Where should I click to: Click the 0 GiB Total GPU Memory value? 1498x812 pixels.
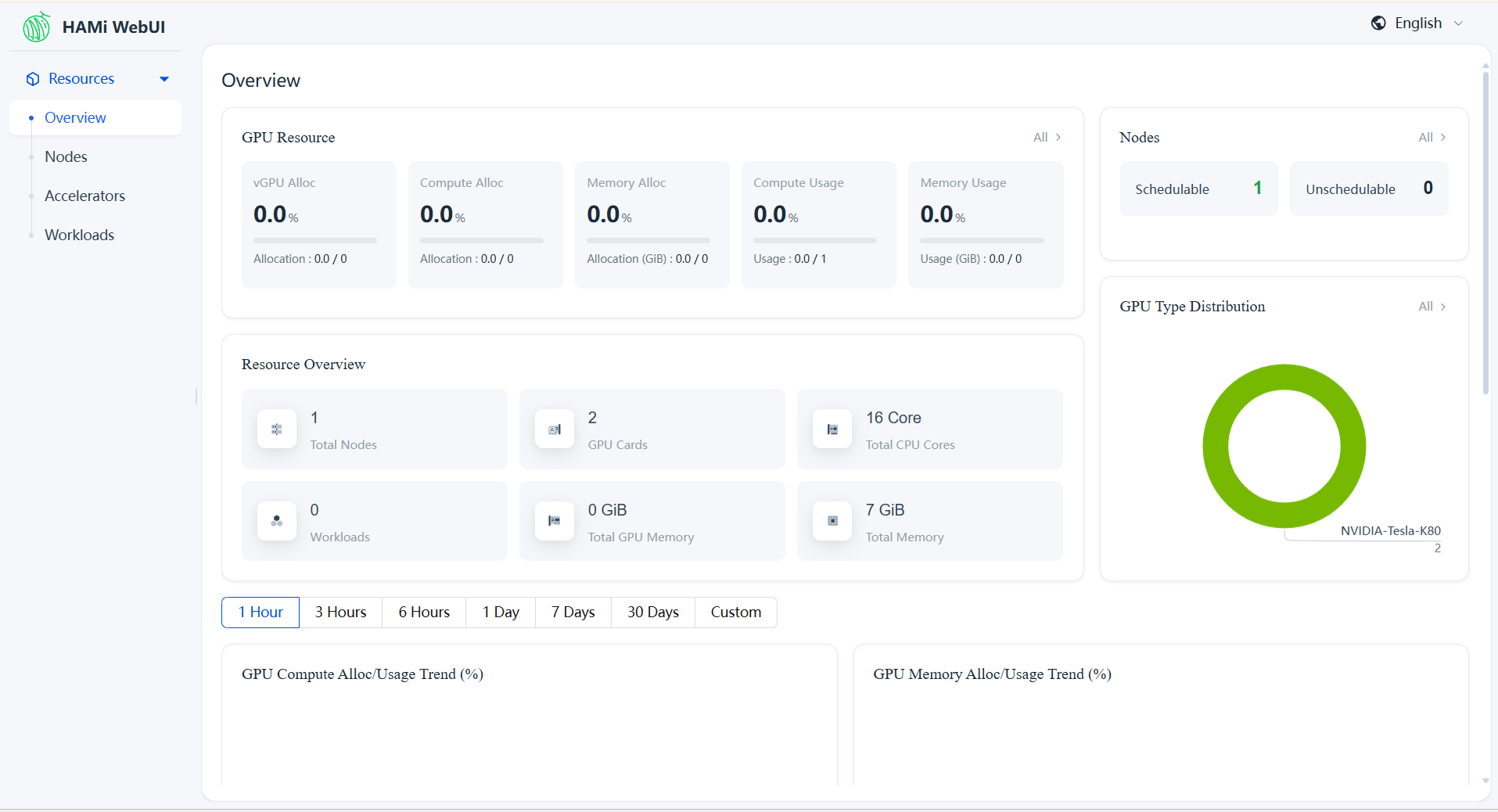click(x=607, y=511)
